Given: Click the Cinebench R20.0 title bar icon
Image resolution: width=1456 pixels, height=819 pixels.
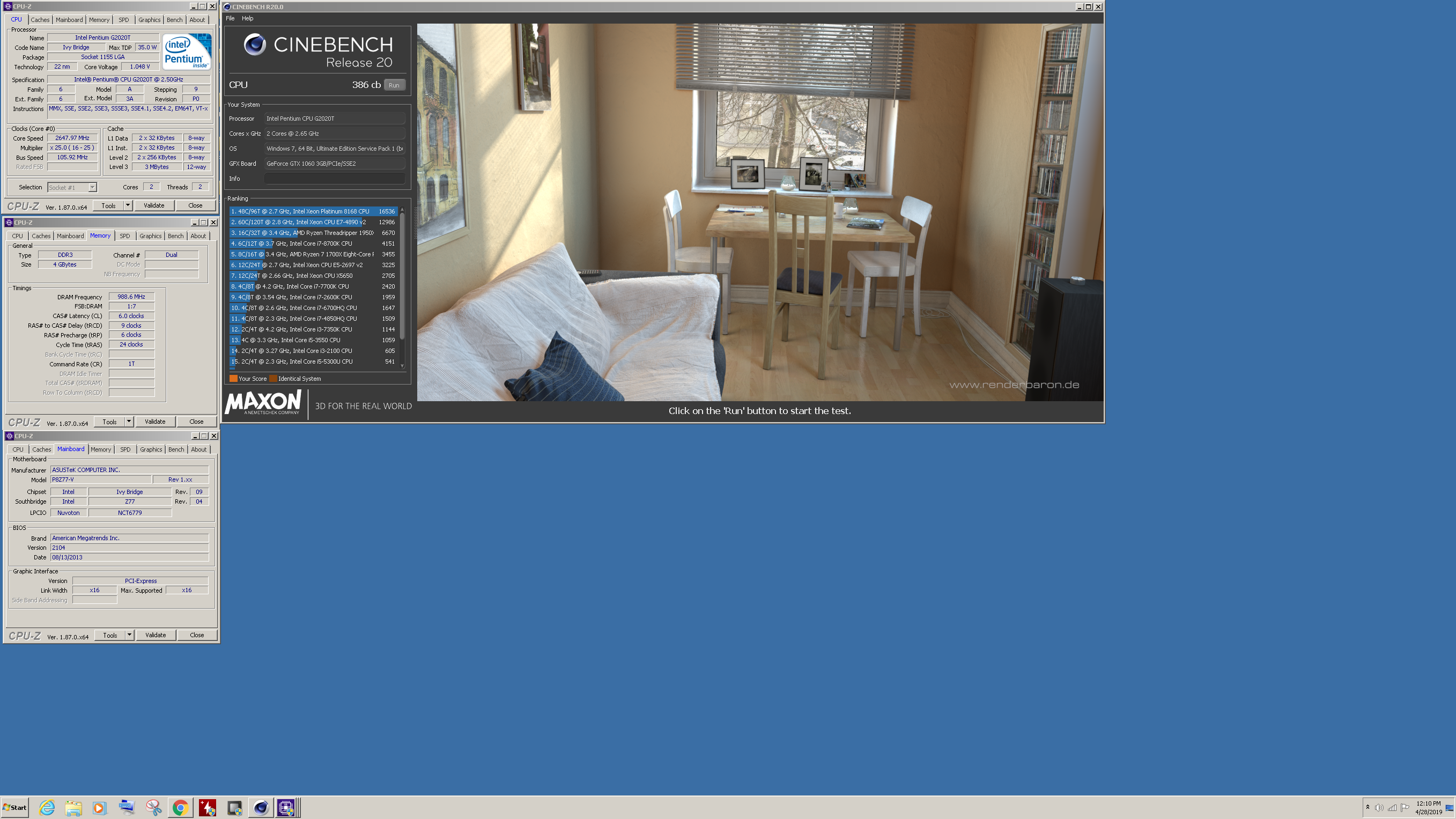Looking at the screenshot, I should pyautogui.click(x=227, y=7).
